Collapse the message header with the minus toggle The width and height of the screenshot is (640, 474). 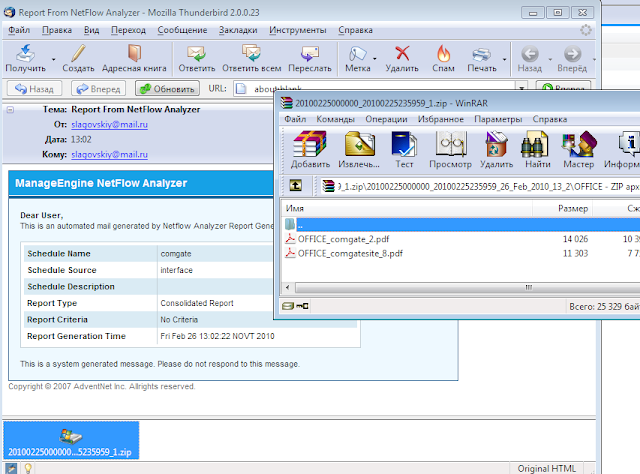10,110
